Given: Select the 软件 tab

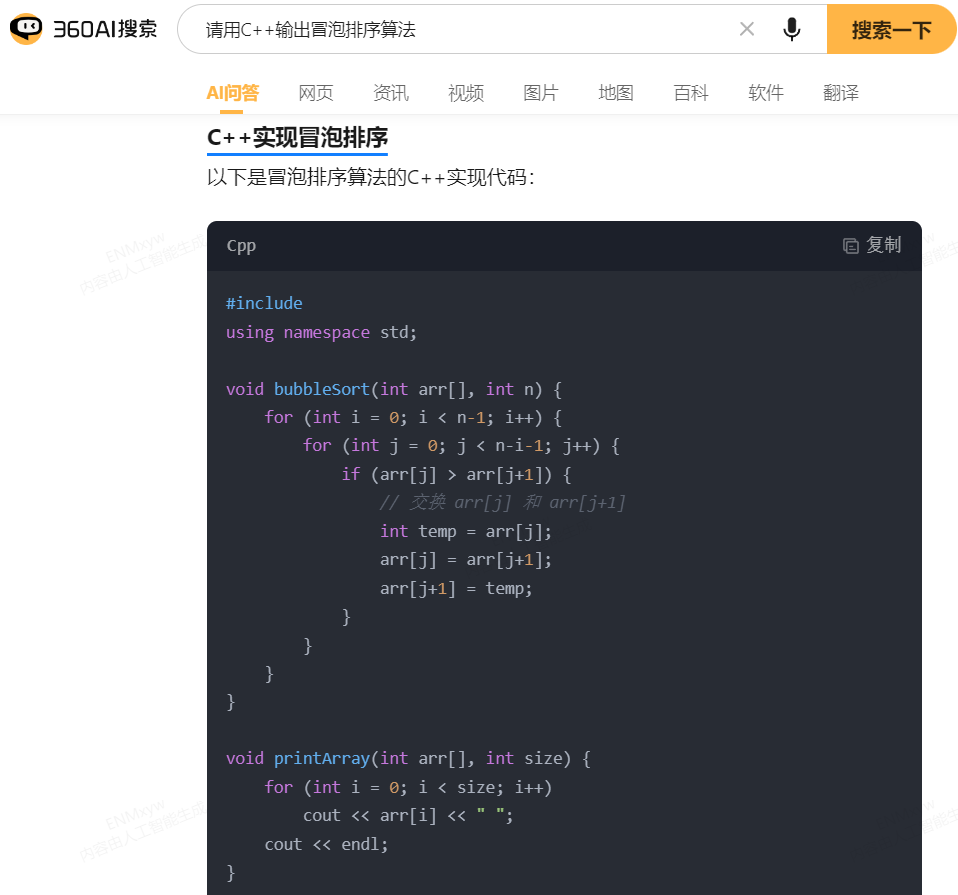Looking at the screenshot, I should coord(766,93).
